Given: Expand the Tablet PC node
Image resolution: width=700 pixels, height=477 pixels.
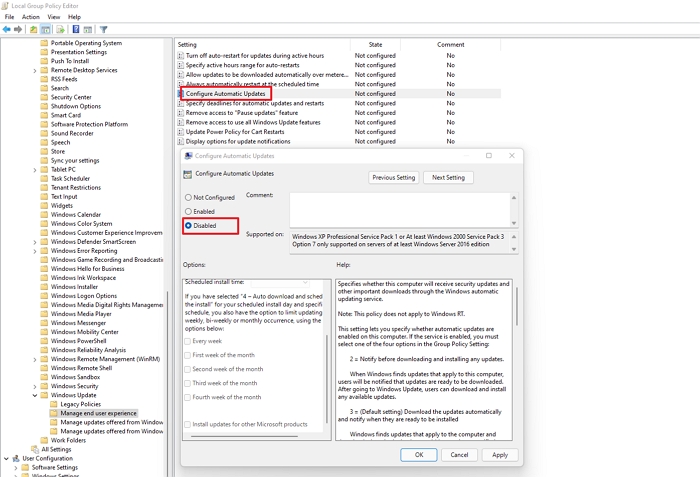Looking at the screenshot, I should coord(35,170).
